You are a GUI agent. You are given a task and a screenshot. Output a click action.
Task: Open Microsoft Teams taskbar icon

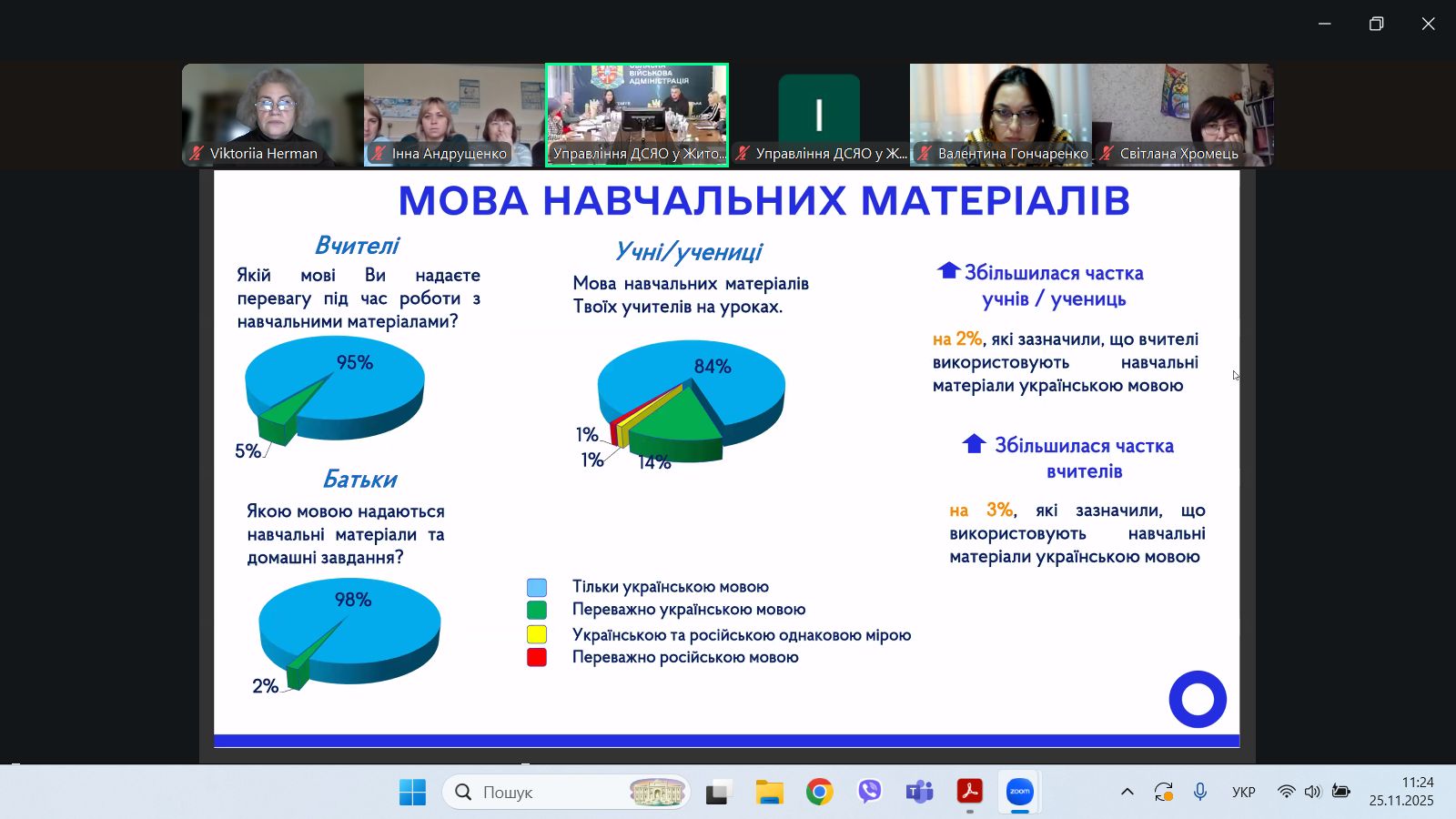point(919,792)
